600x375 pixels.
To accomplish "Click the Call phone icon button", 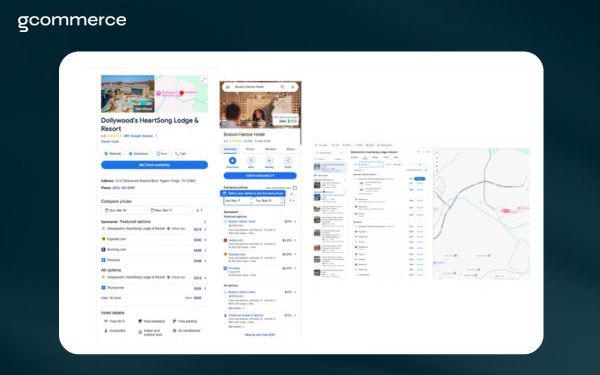I will [x=180, y=153].
